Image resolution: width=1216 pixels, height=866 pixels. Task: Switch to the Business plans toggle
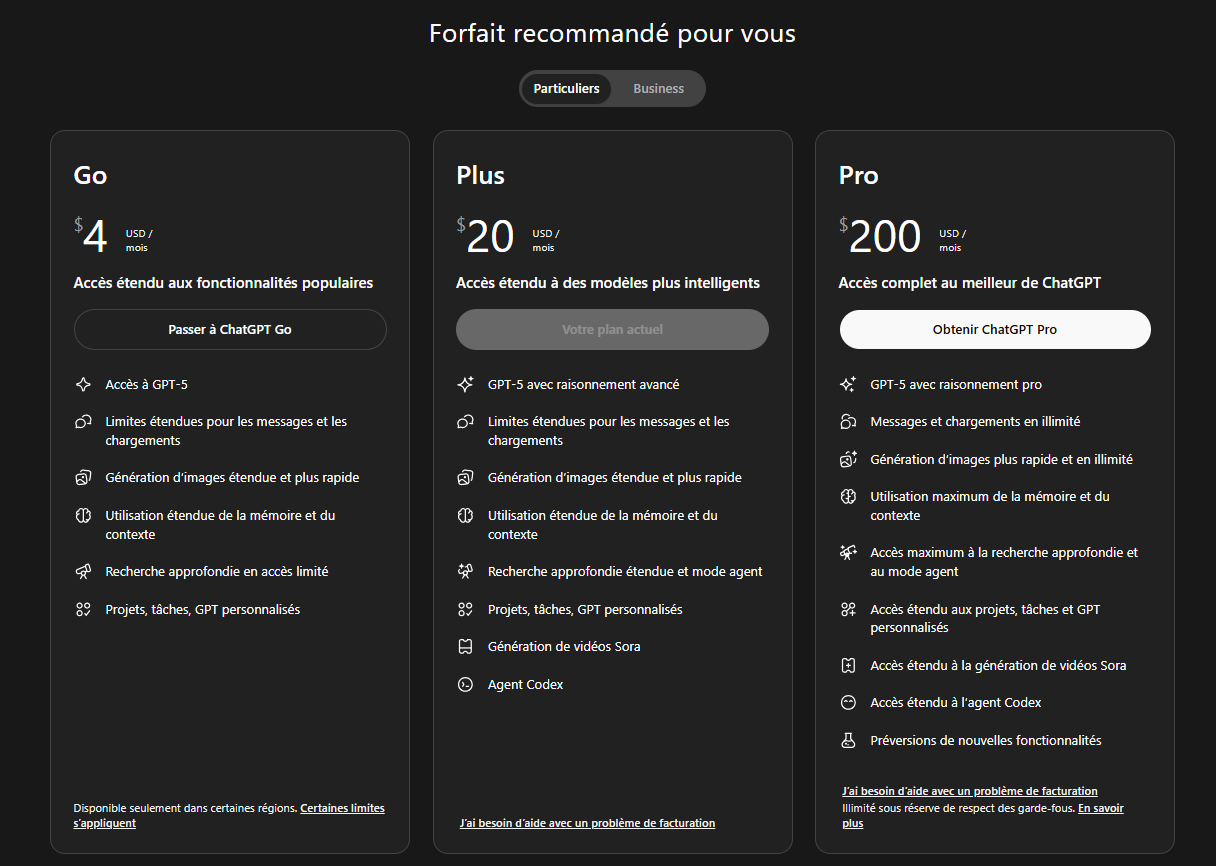pyautogui.click(x=658, y=89)
